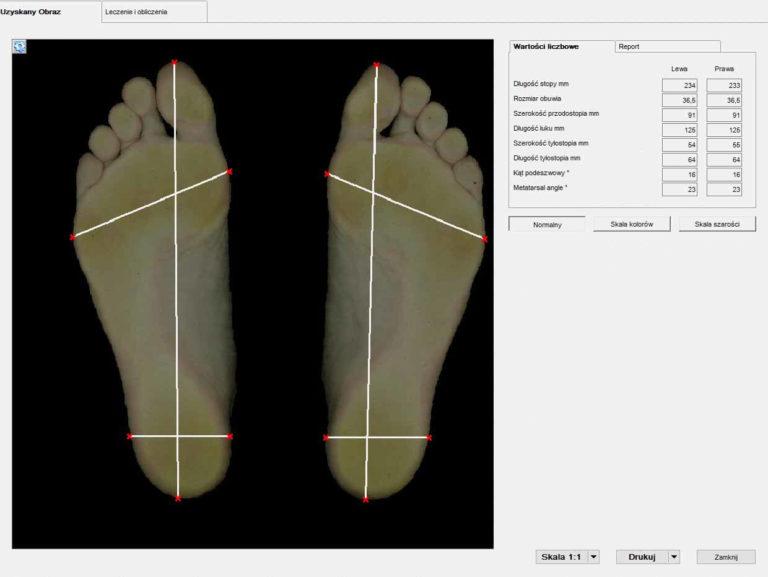This screenshot has height=577, width=768.
Task: Click Prawa Szerokość przodostopia field
Action: [x=724, y=115]
